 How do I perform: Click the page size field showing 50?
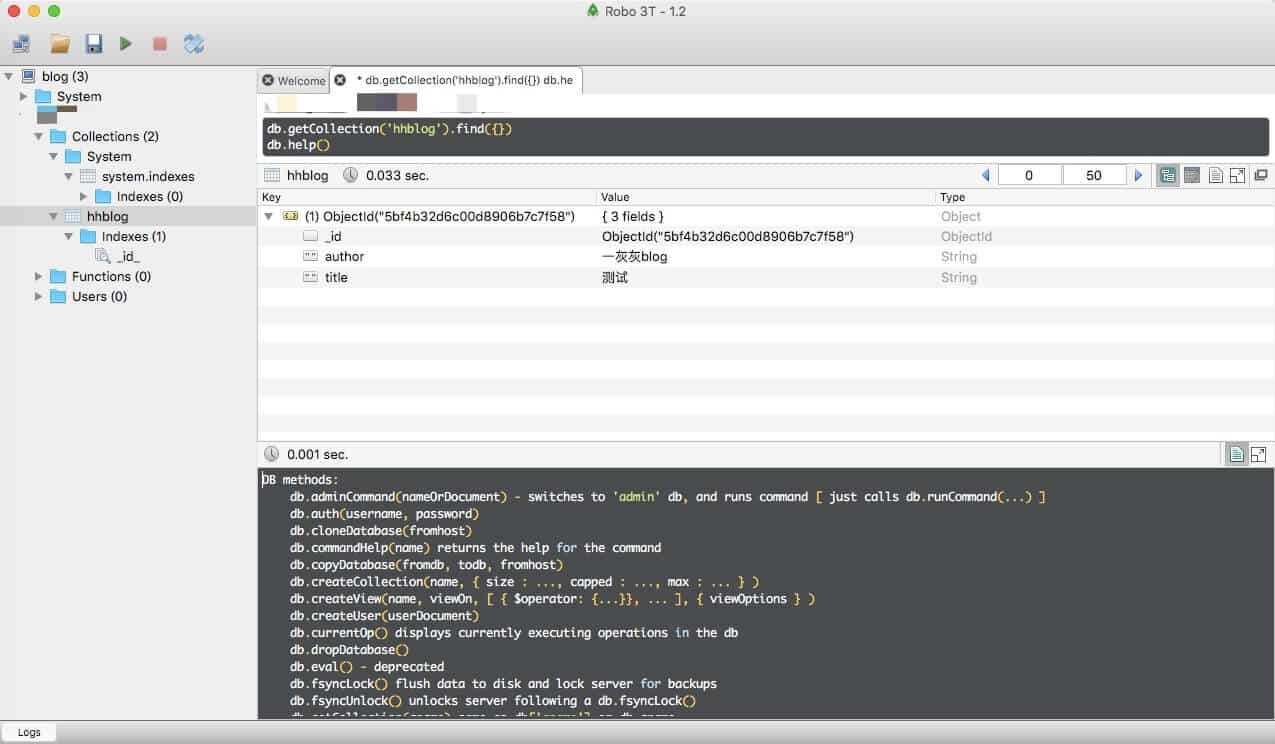pos(1093,175)
